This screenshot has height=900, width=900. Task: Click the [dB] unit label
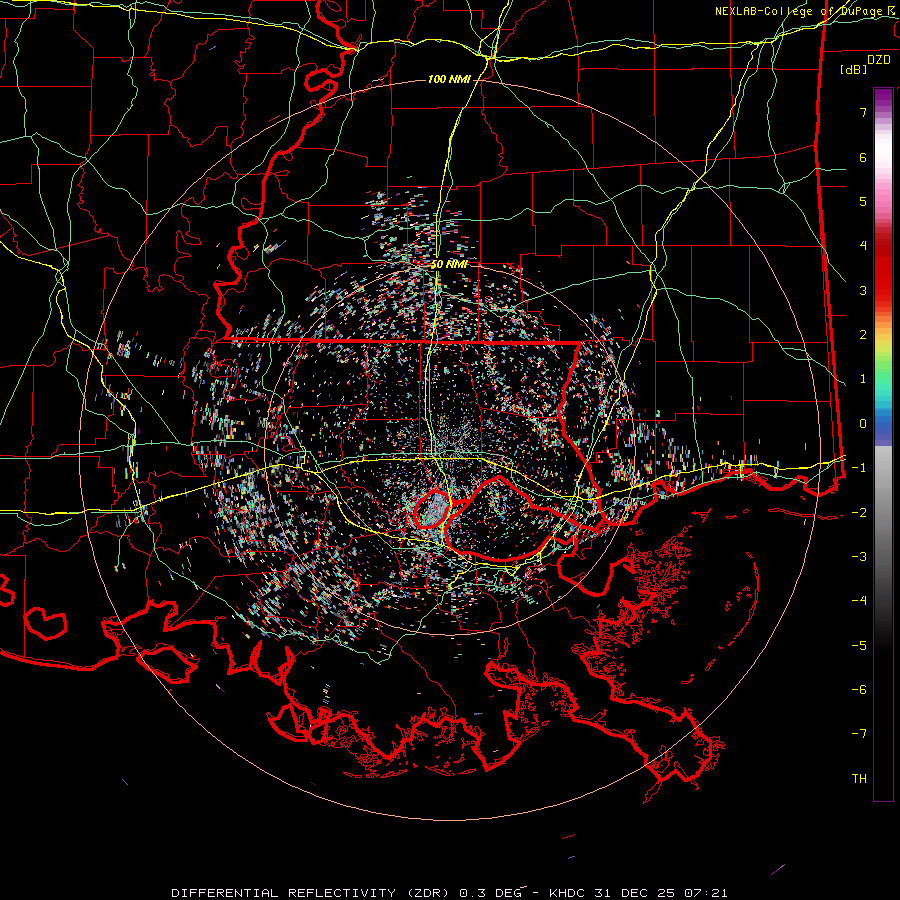[853, 69]
